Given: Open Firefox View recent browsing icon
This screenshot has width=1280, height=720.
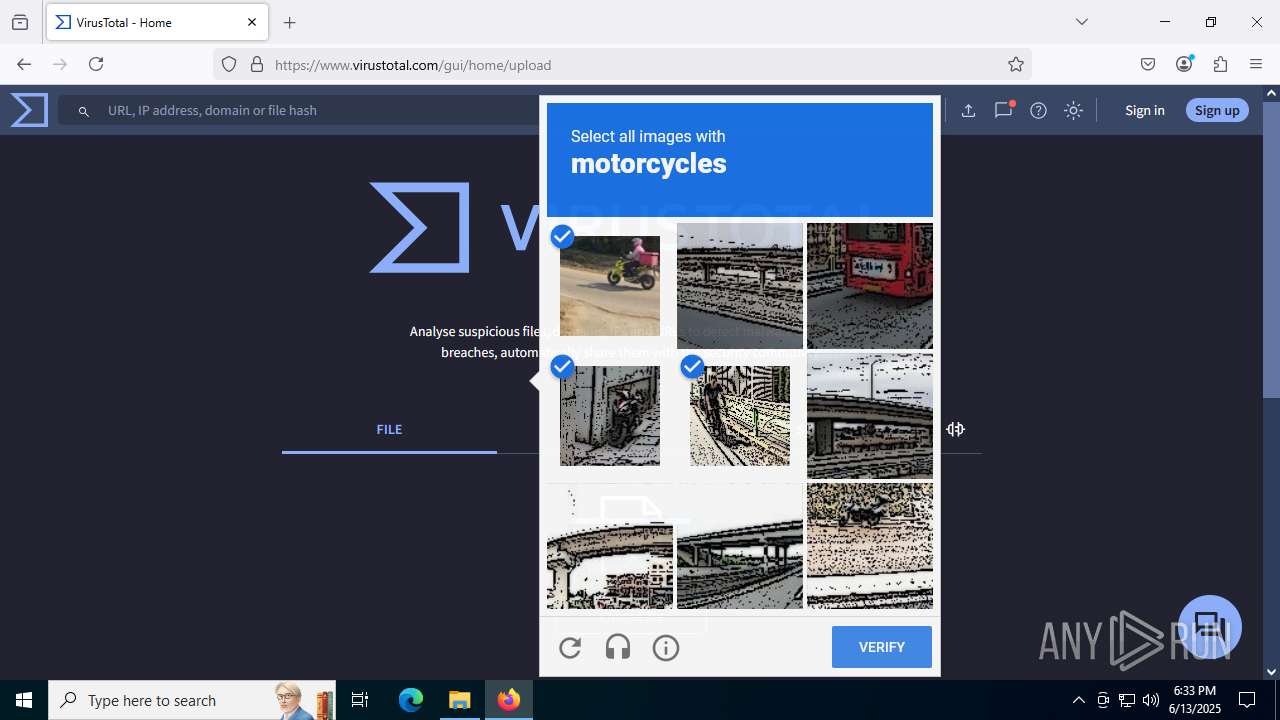Looking at the screenshot, I should click(x=20, y=22).
